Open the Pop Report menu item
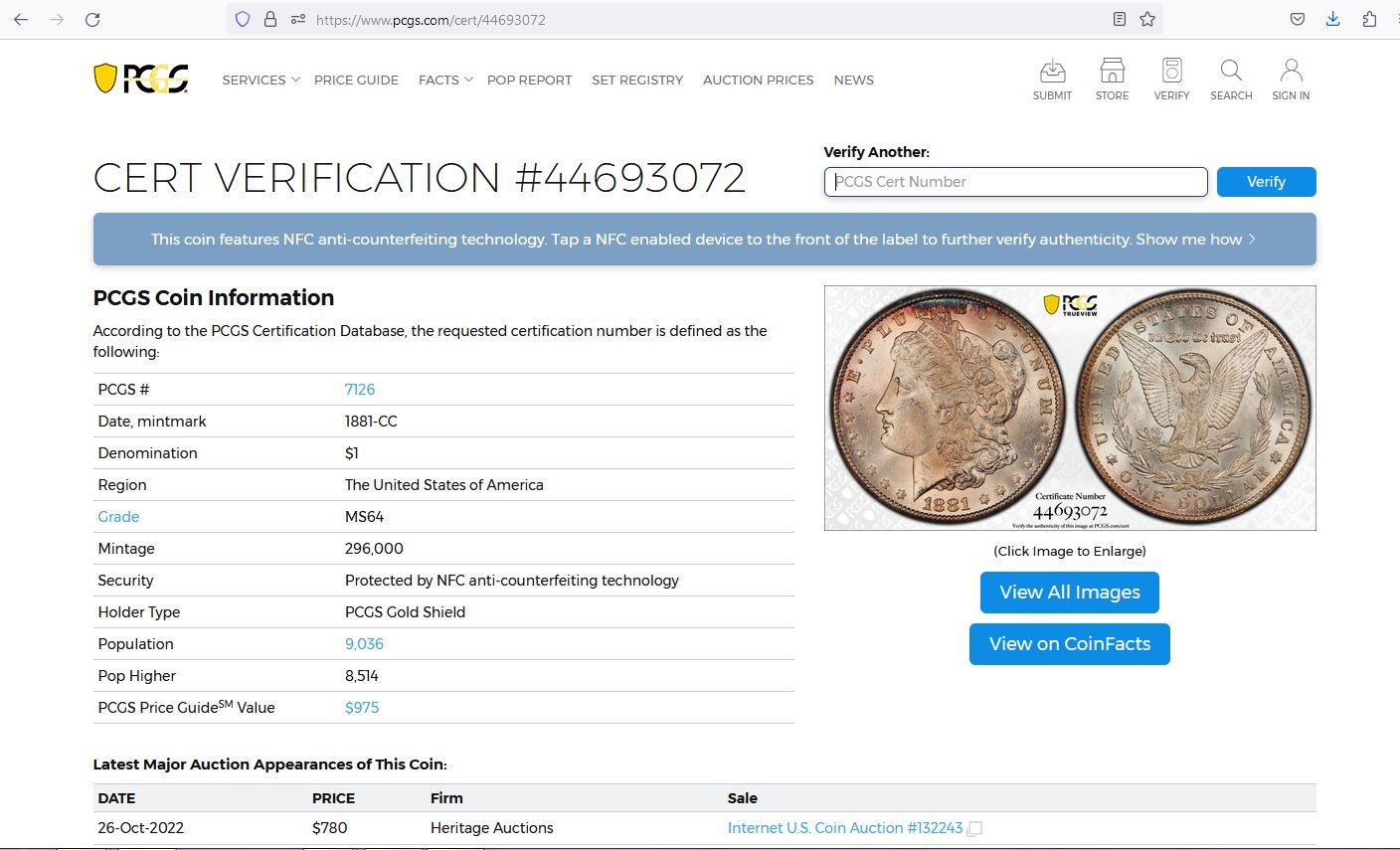The width and height of the screenshot is (1400, 850). 529,80
